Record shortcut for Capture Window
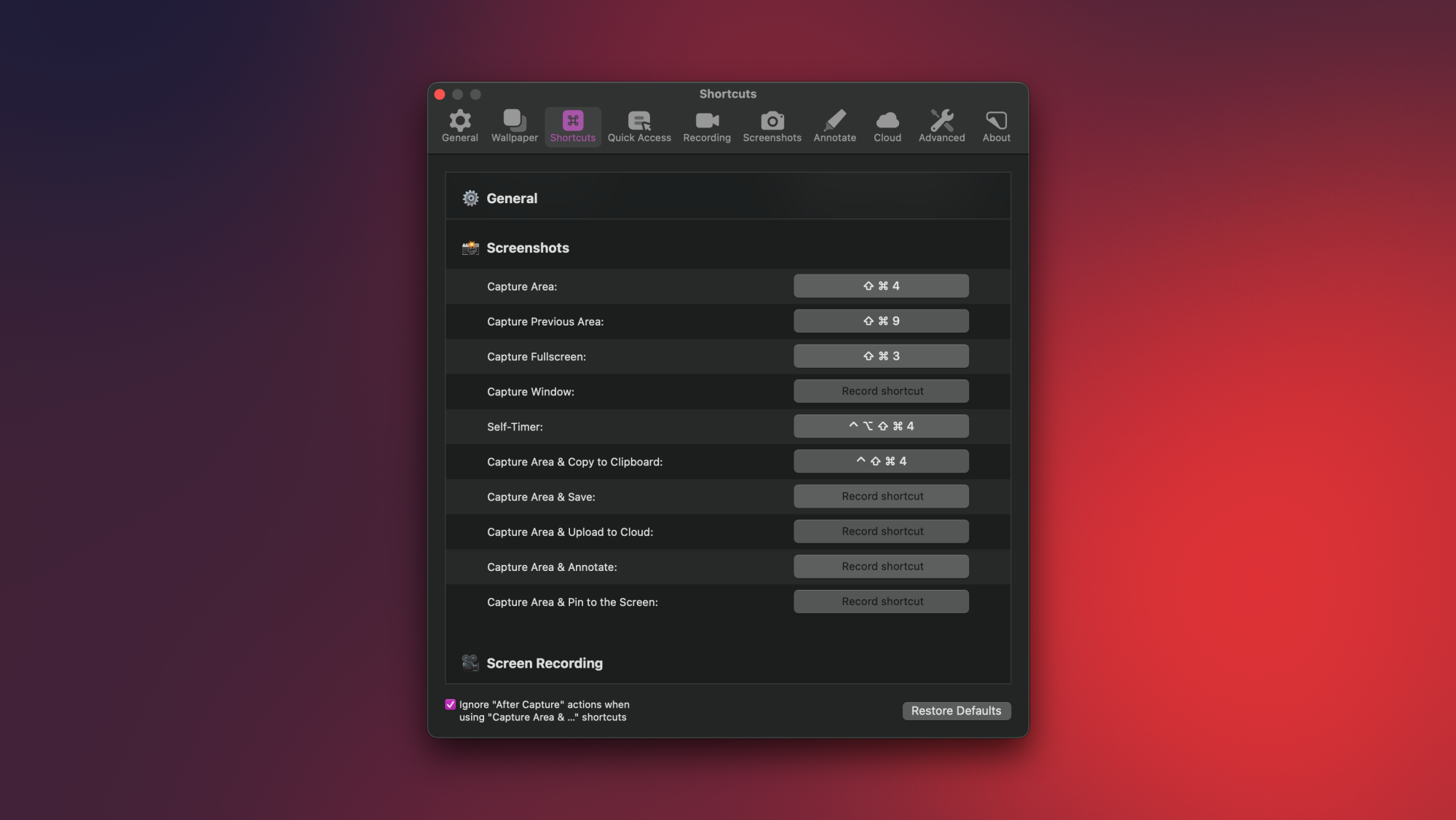Viewport: 1456px width, 820px height. click(x=881, y=391)
